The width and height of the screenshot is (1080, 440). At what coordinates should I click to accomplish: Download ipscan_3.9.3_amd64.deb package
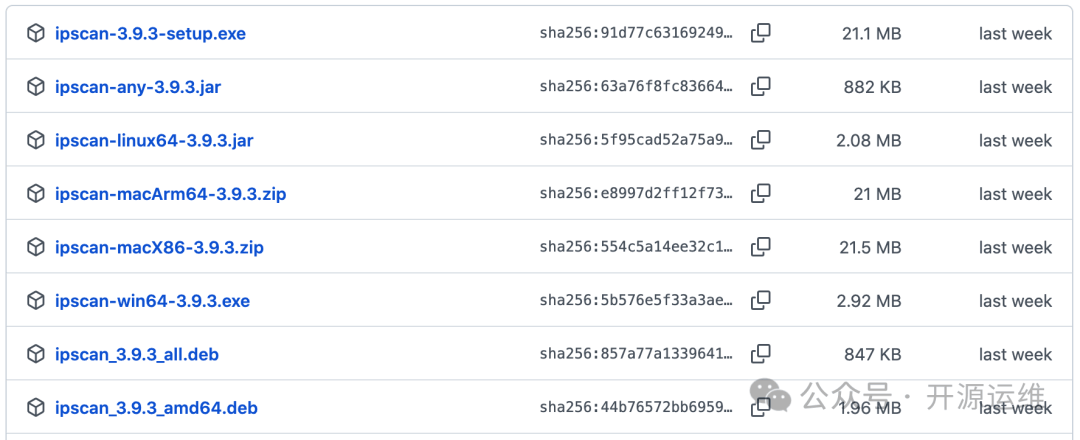156,408
